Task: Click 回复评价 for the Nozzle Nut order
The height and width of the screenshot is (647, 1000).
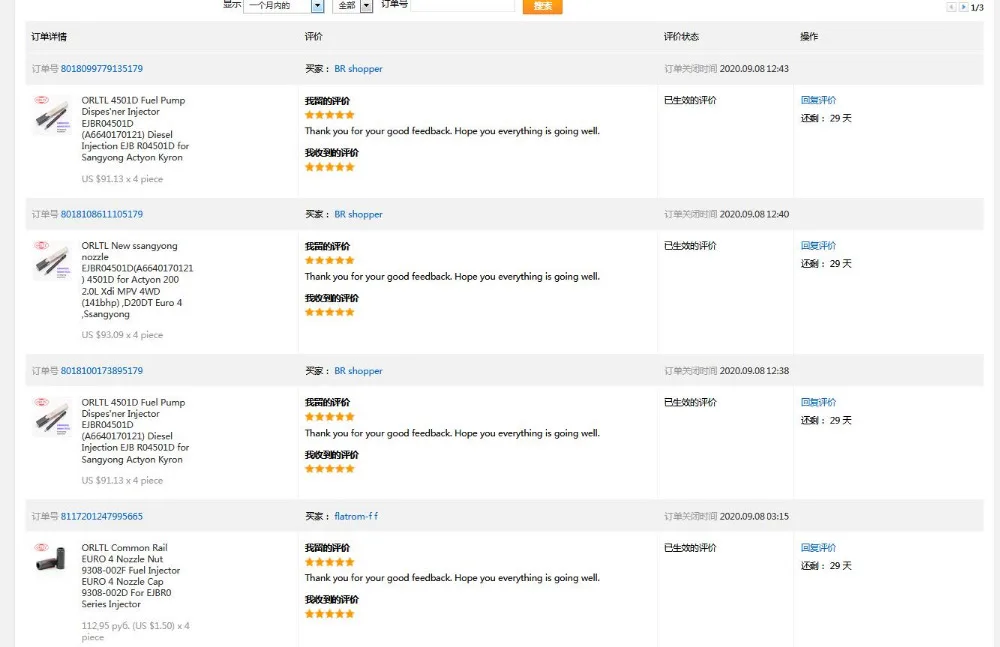Action: click(x=818, y=548)
